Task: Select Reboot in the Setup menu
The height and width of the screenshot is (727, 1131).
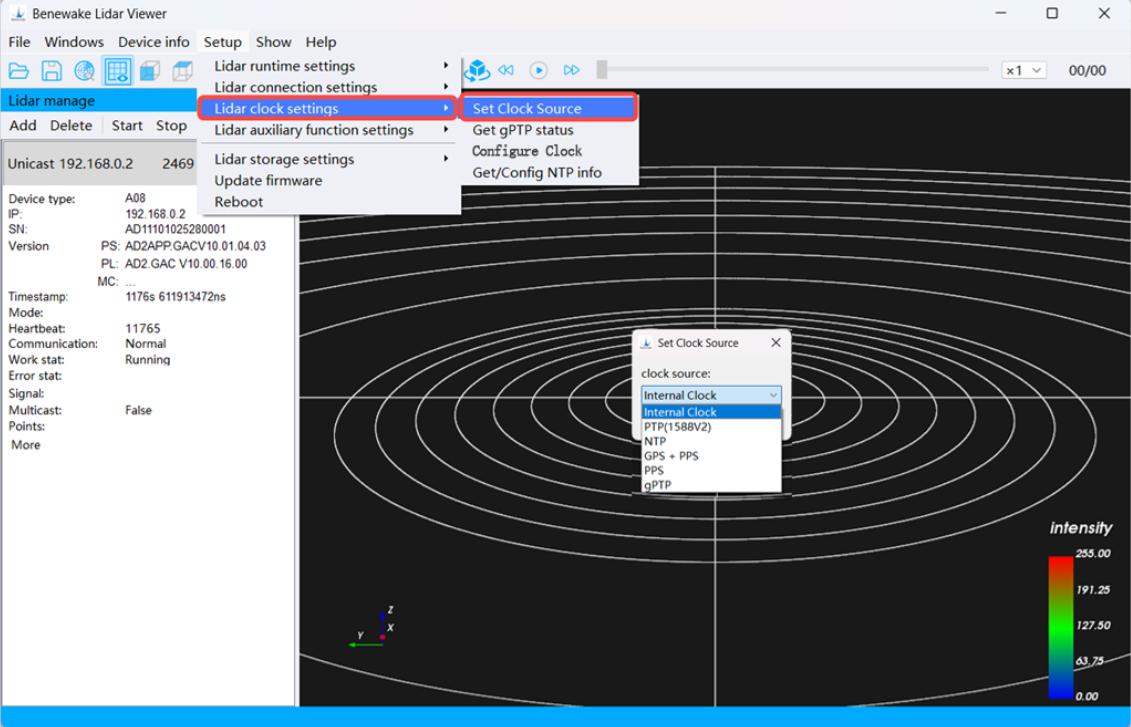Action: (x=329, y=202)
